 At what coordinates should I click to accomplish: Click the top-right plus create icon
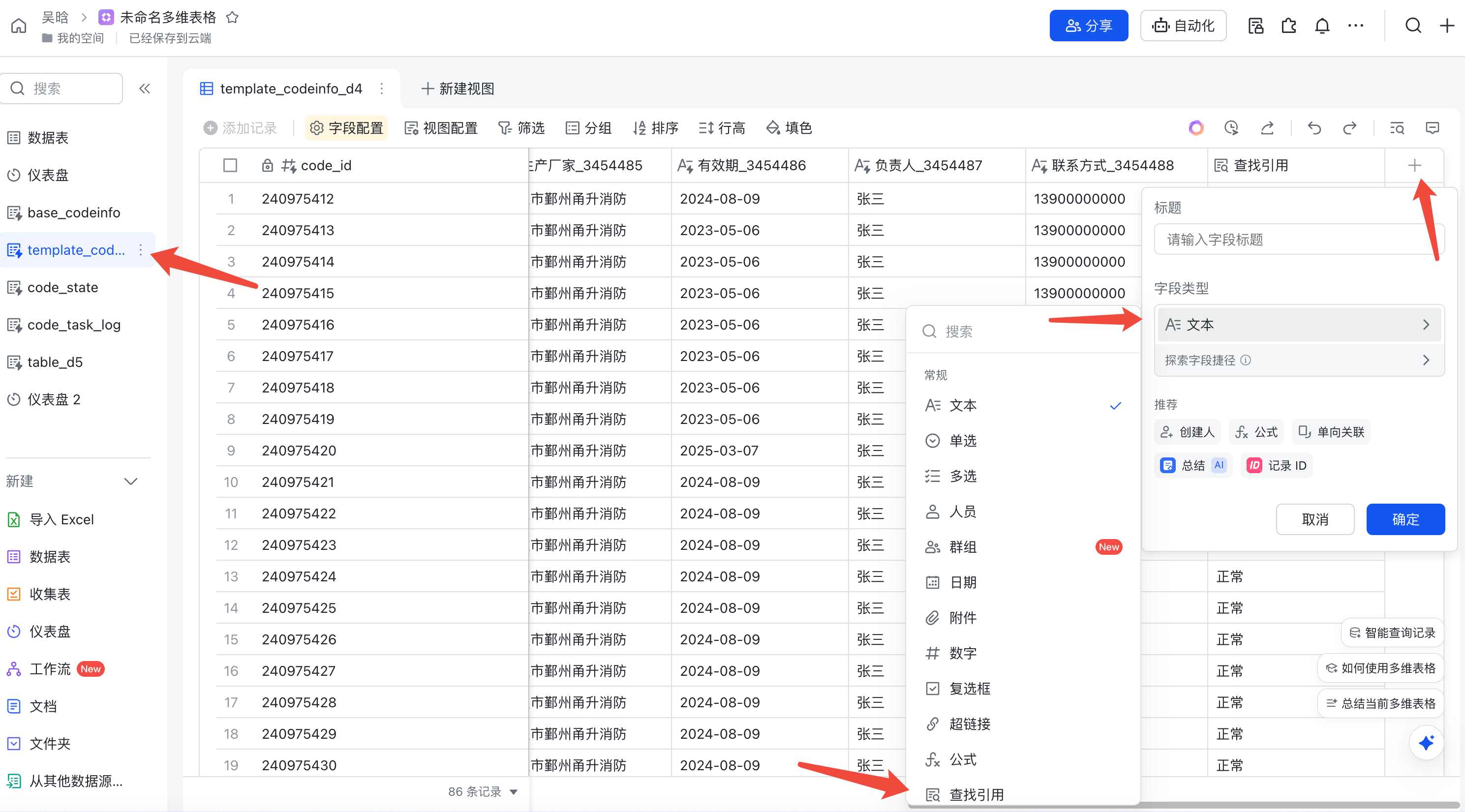(1447, 26)
